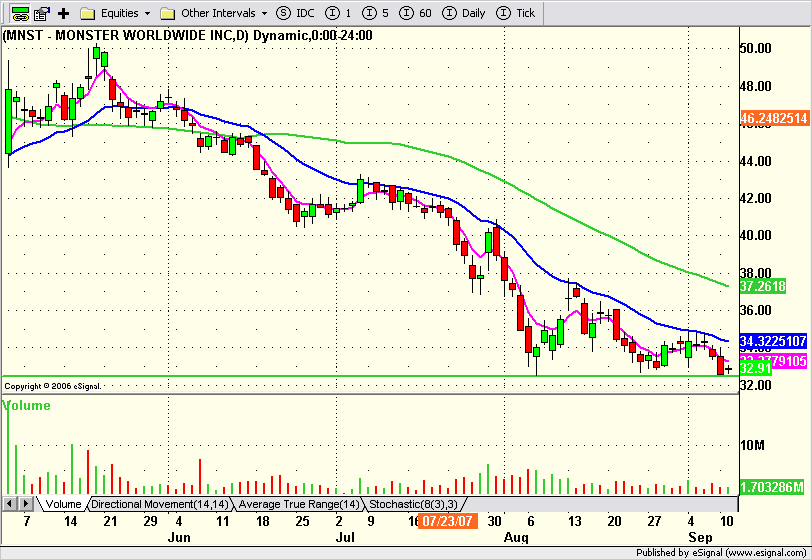Click the 50.00 price axis label
This screenshot has height=560, width=812.
[756, 48]
